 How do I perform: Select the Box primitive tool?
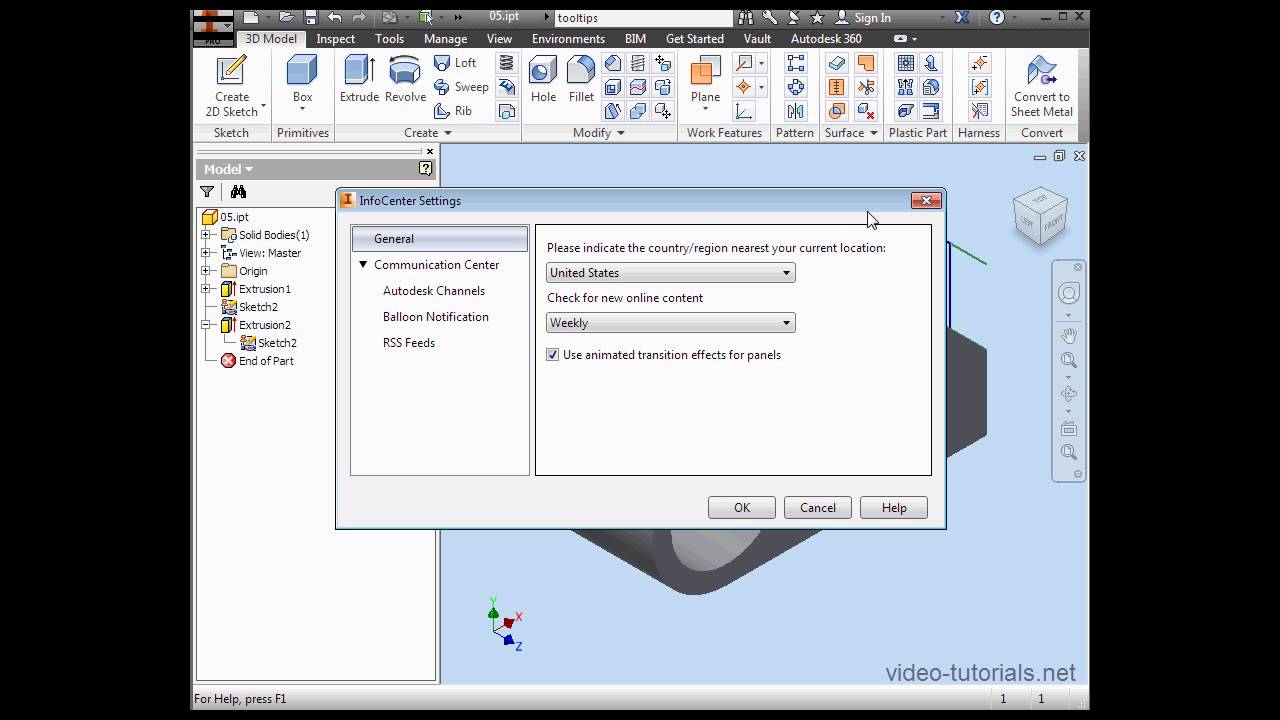(302, 85)
